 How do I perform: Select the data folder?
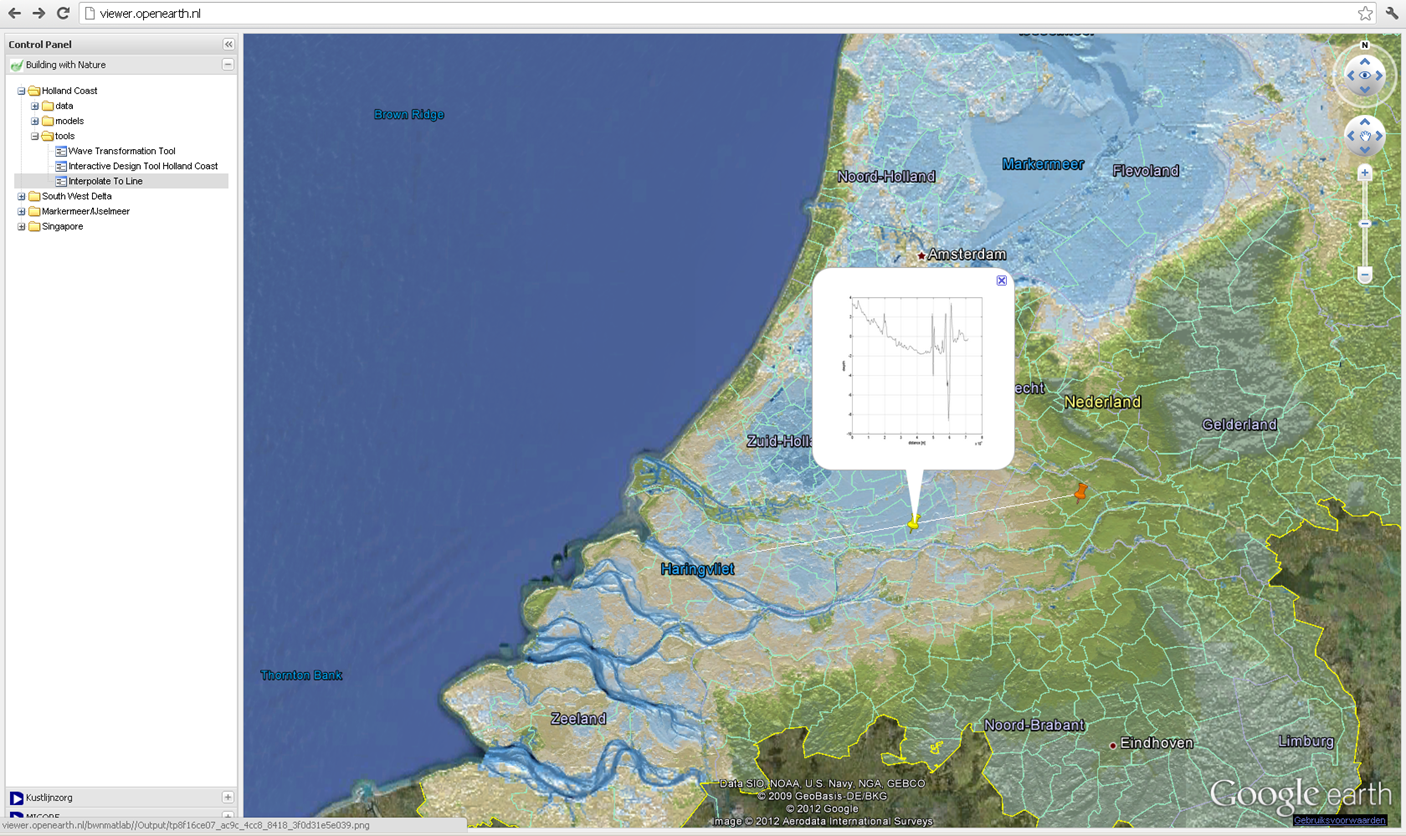click(x=64, y=106)
